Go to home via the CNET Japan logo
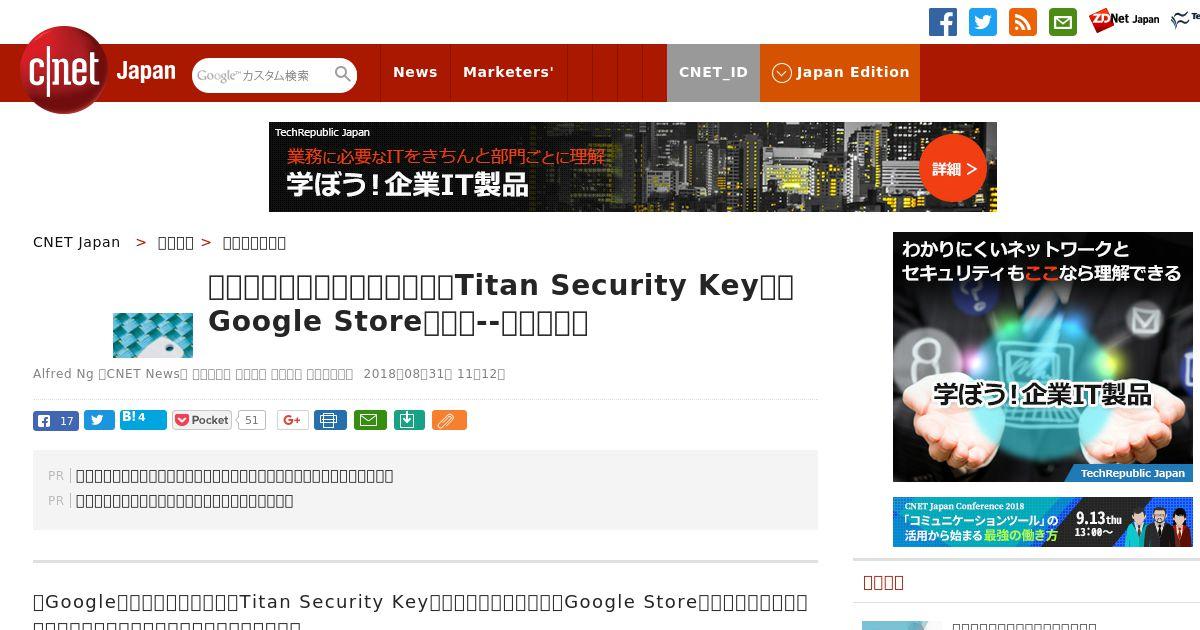The height and width of the screenshot is (630, 1200). click(98, 70)
